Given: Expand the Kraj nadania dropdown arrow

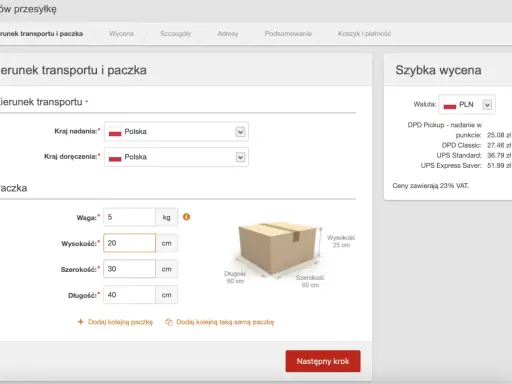Looking at the screenshot, I should 240,132.
